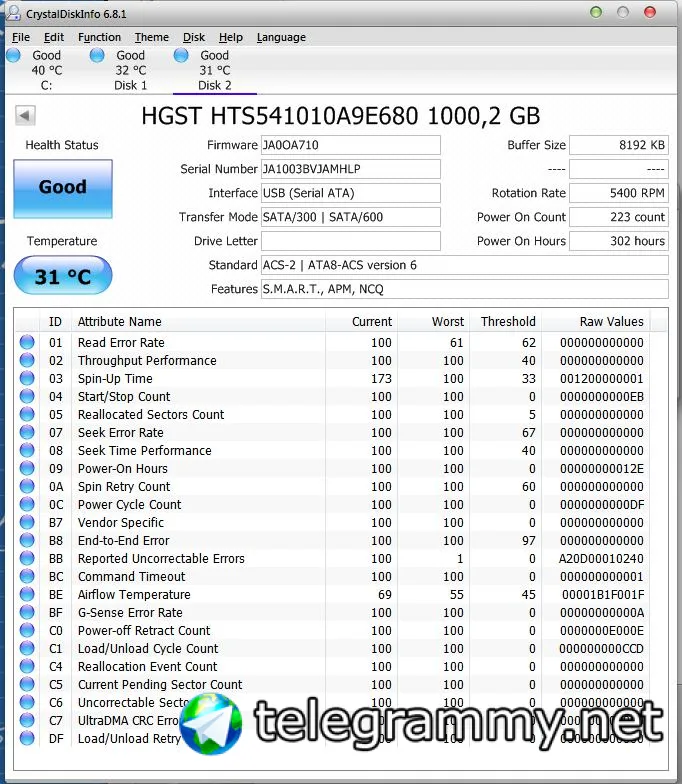Click the status orb for Vendor Specific
682x784 pixels.
click(27, 522)
